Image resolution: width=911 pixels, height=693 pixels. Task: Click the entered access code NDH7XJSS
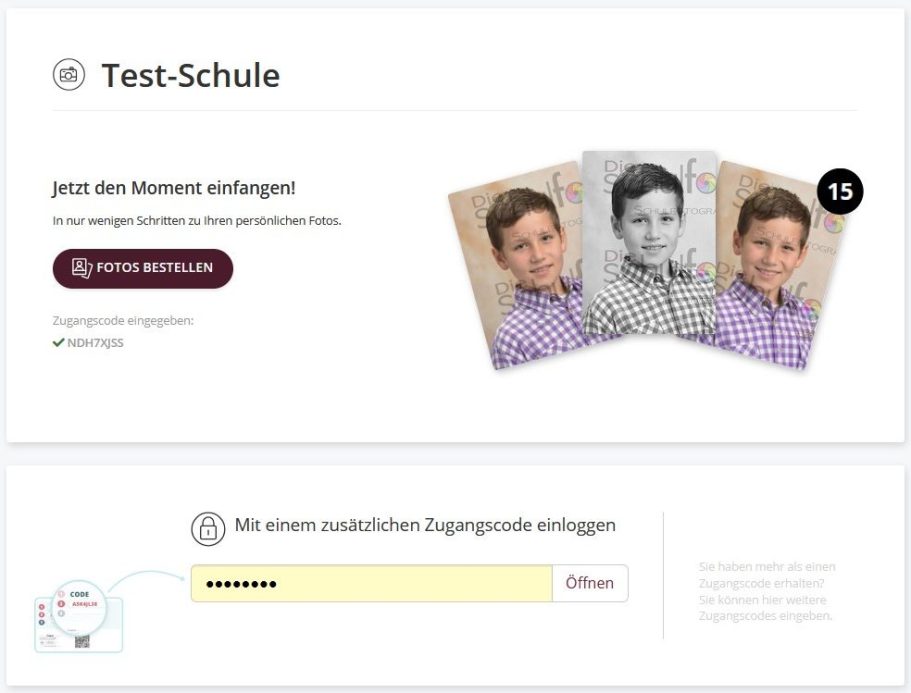(x=95, y=343)
